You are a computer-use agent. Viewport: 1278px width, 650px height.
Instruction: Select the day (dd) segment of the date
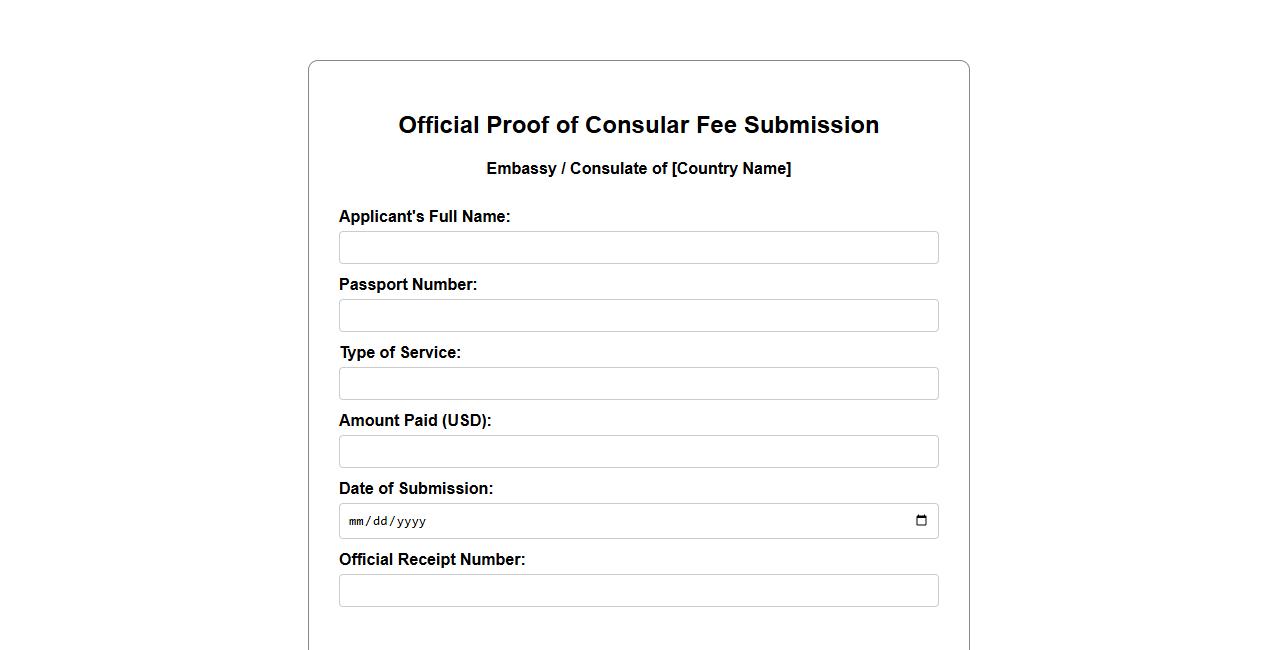380,521
